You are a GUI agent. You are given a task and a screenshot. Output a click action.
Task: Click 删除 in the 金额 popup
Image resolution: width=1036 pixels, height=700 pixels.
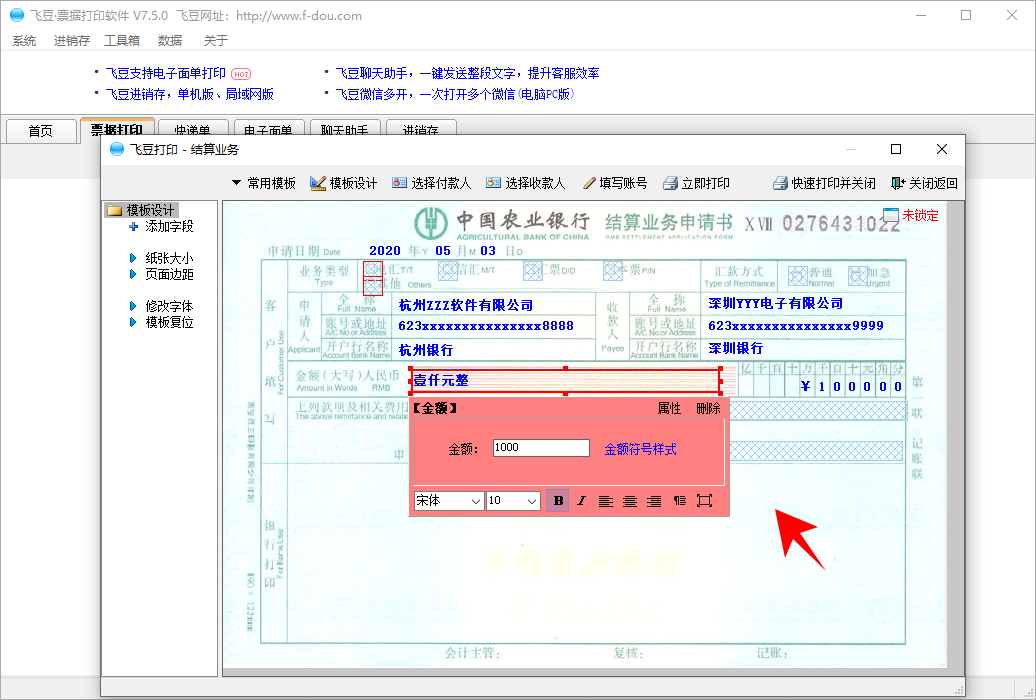coord(708,408)
